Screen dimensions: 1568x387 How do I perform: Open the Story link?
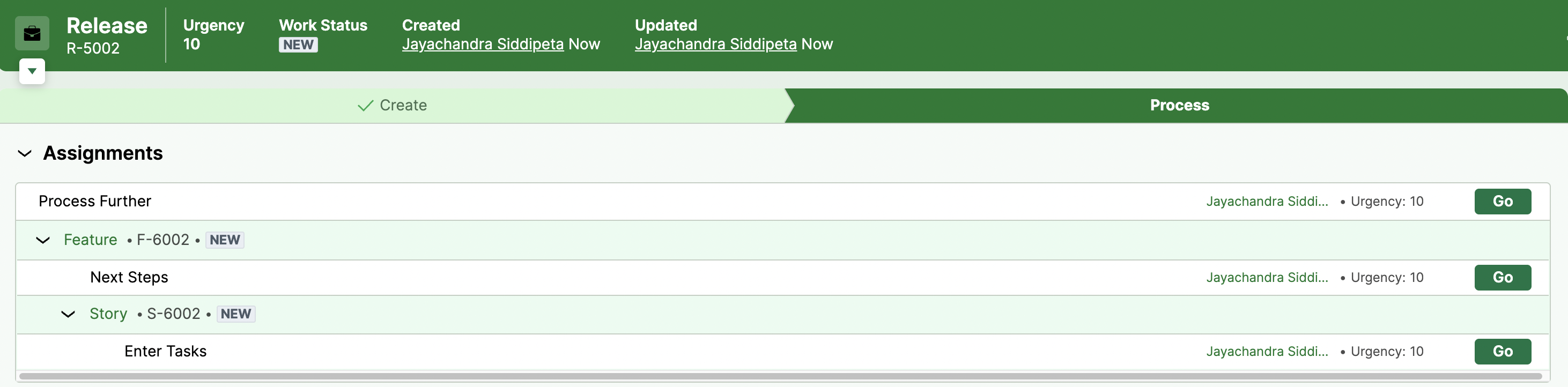(108, 314)
